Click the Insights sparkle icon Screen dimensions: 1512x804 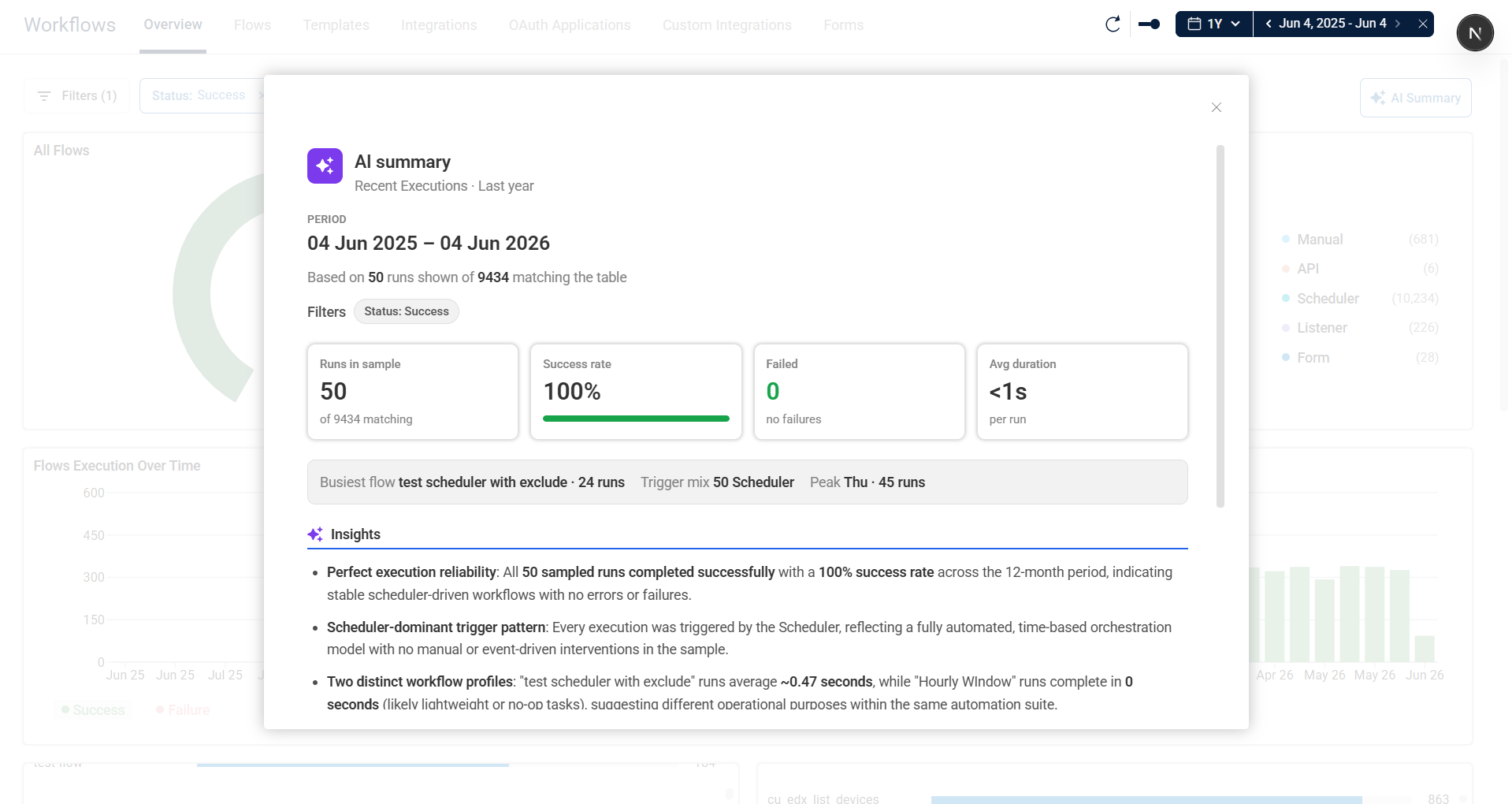click(x=315, y=534)
